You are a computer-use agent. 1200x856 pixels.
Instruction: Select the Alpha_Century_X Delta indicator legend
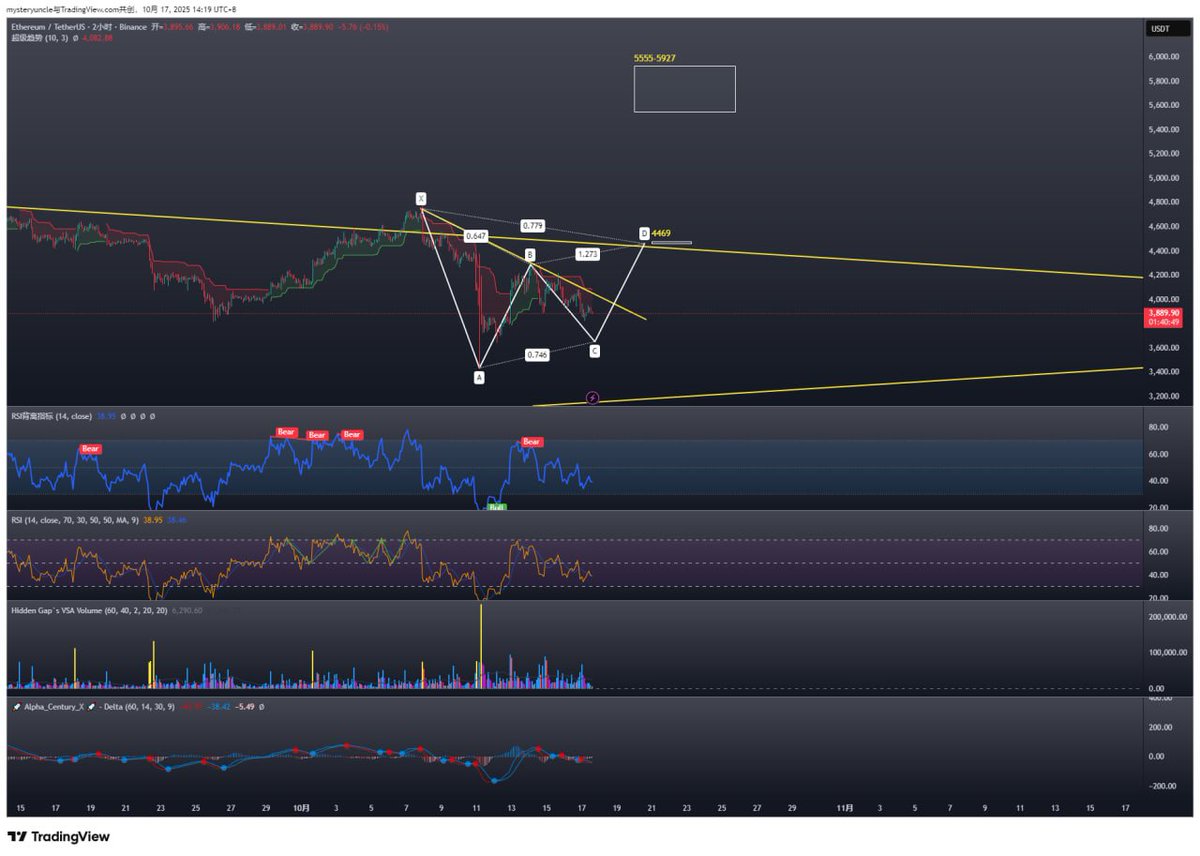[94, 706]
